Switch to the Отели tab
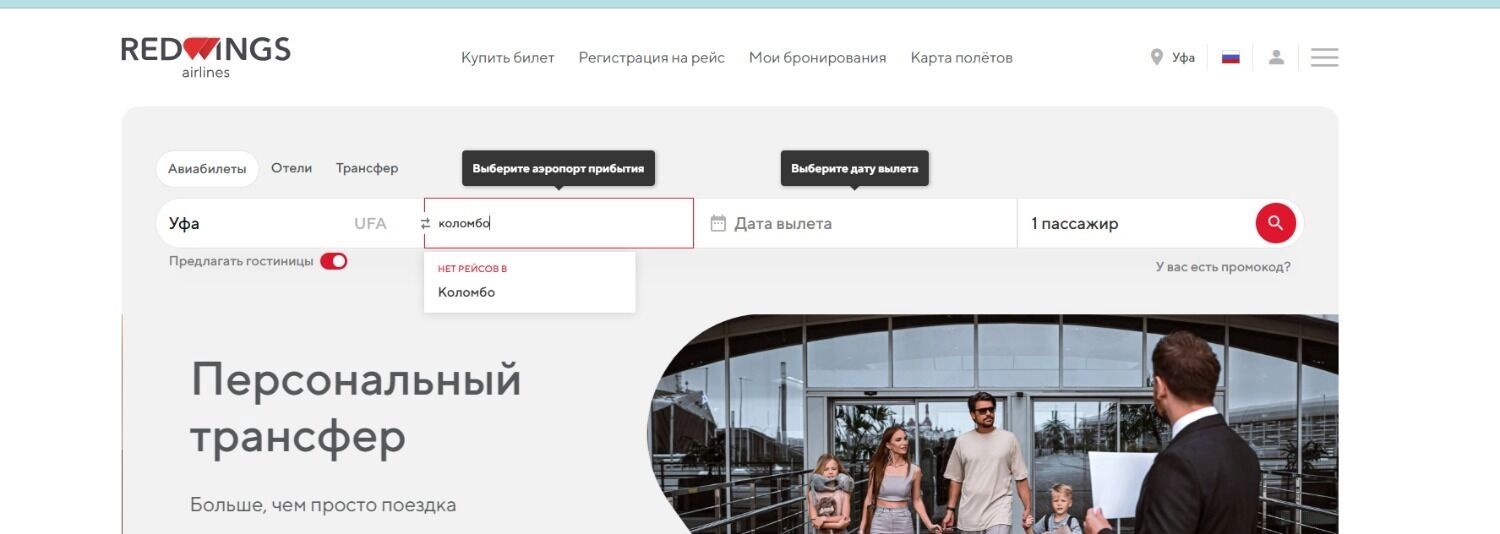 coord(291,168)
